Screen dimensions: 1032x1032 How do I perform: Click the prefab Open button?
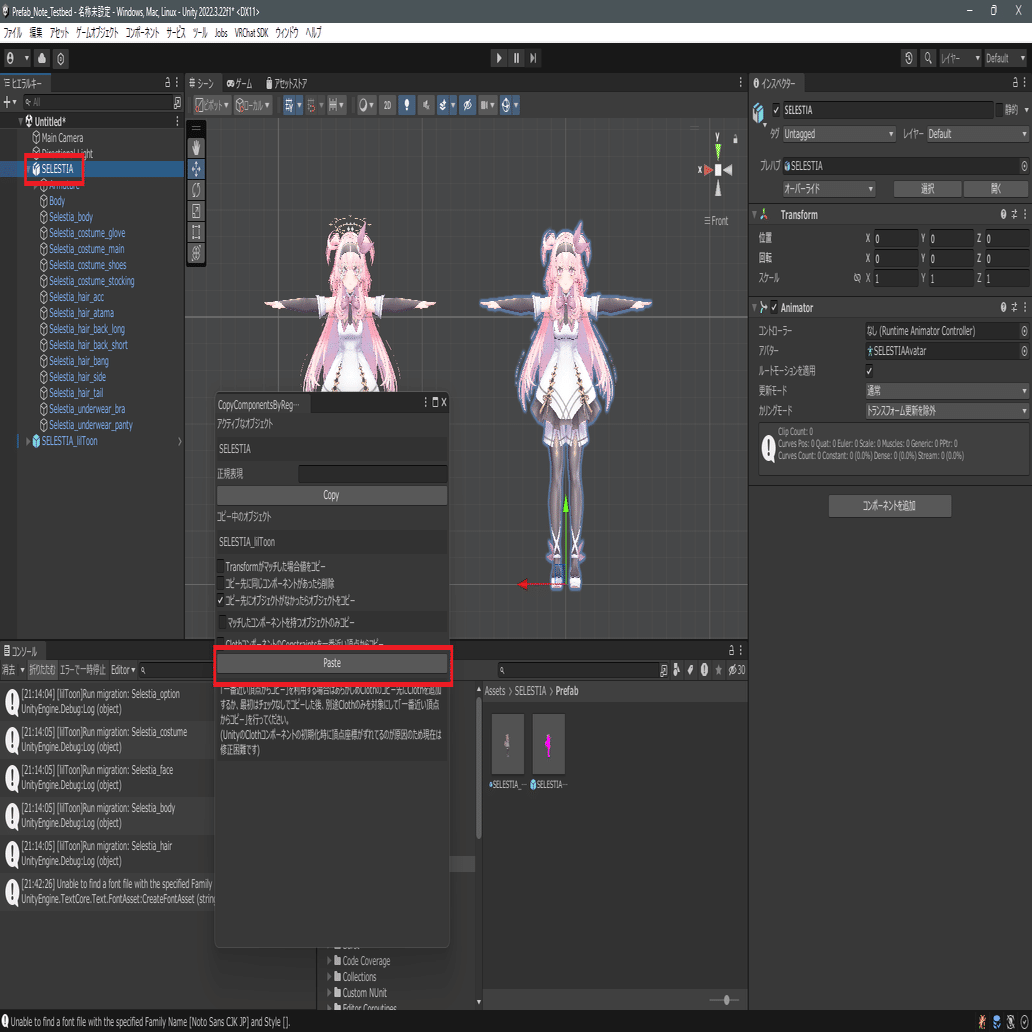click(996, 189)
